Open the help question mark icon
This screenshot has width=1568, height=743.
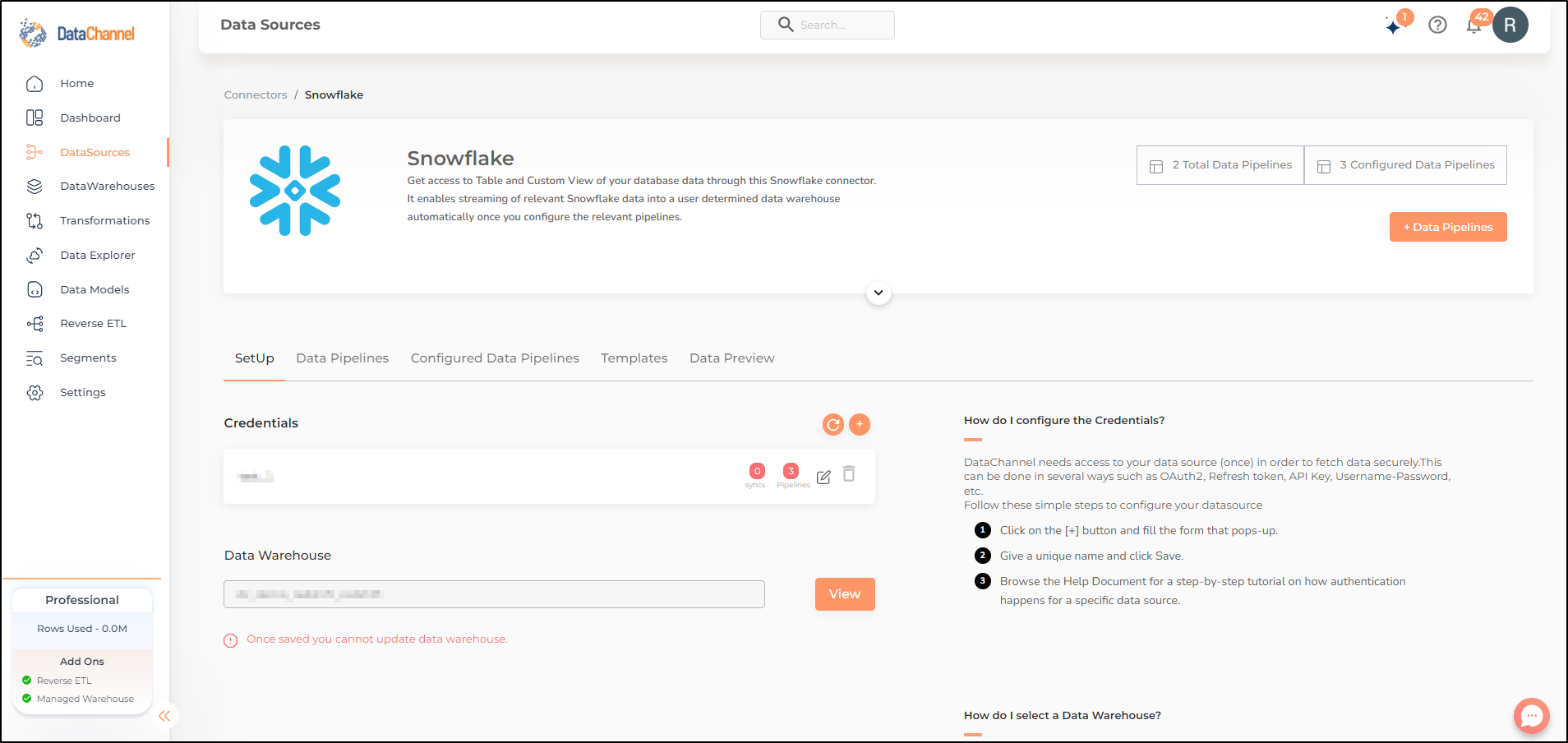[1437, 25]
